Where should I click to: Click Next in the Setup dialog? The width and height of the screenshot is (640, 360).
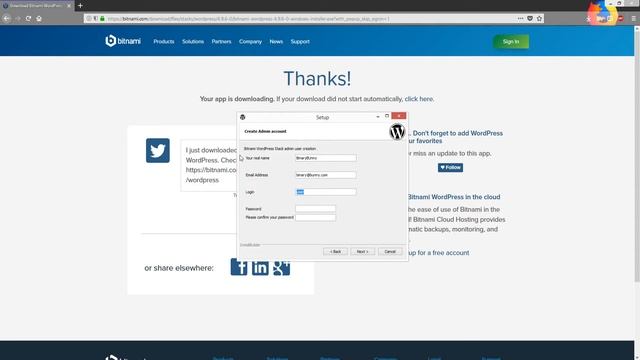tap(362, 251)
